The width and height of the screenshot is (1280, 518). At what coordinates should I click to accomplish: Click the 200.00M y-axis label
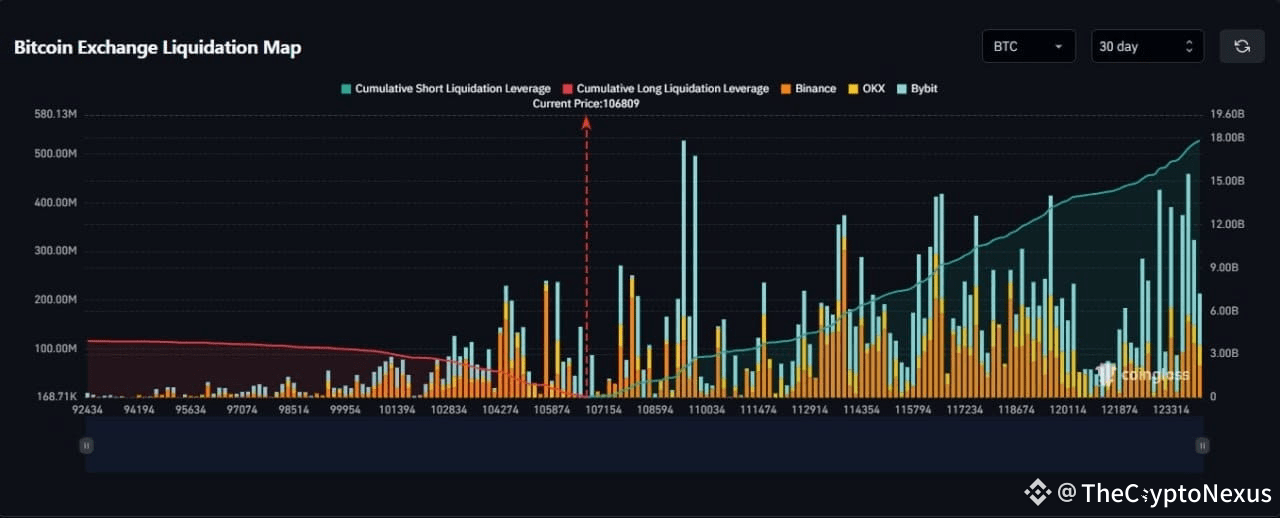(x=55, y=300)
